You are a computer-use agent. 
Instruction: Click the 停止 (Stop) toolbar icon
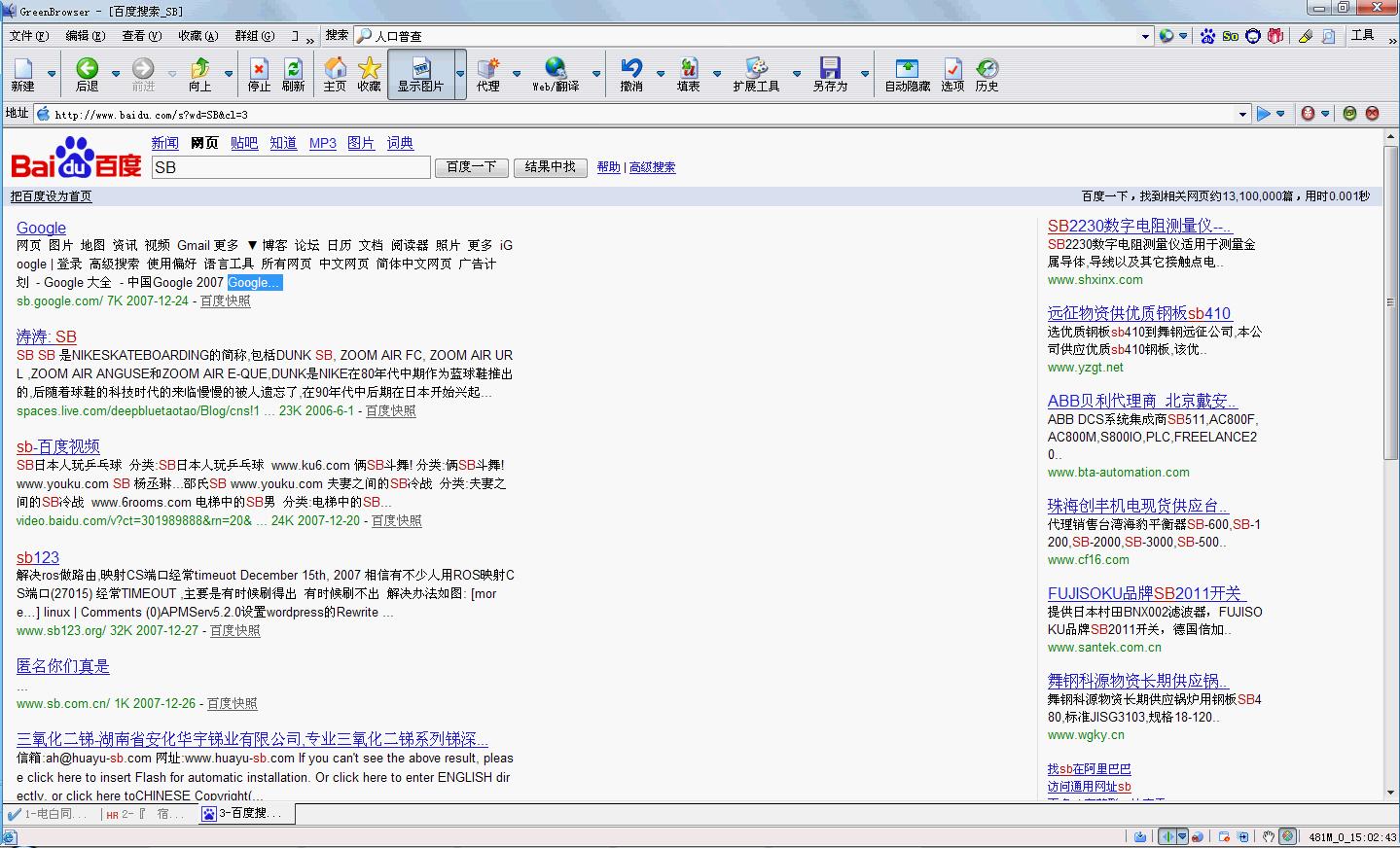click(x=259, y=74)
